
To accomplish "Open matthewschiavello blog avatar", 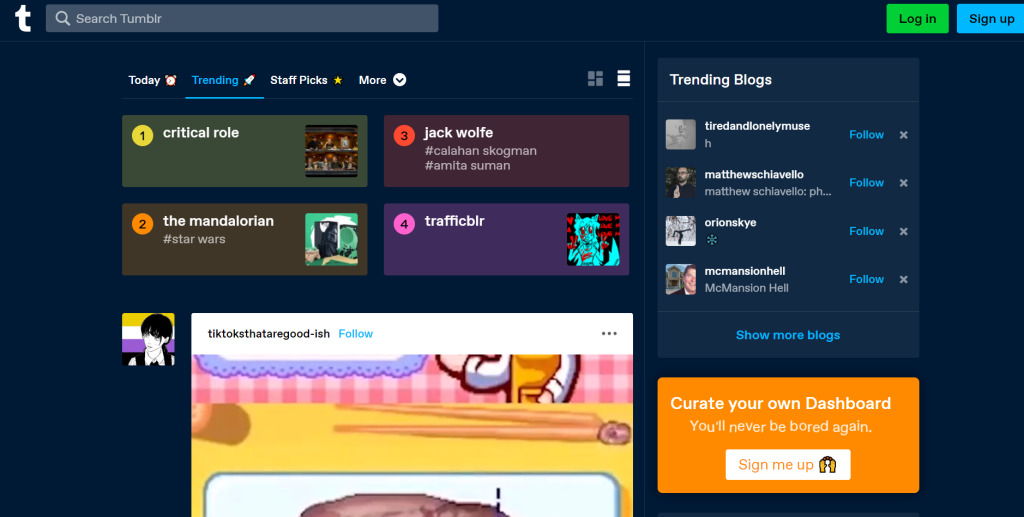I will [x=680, y=183].
